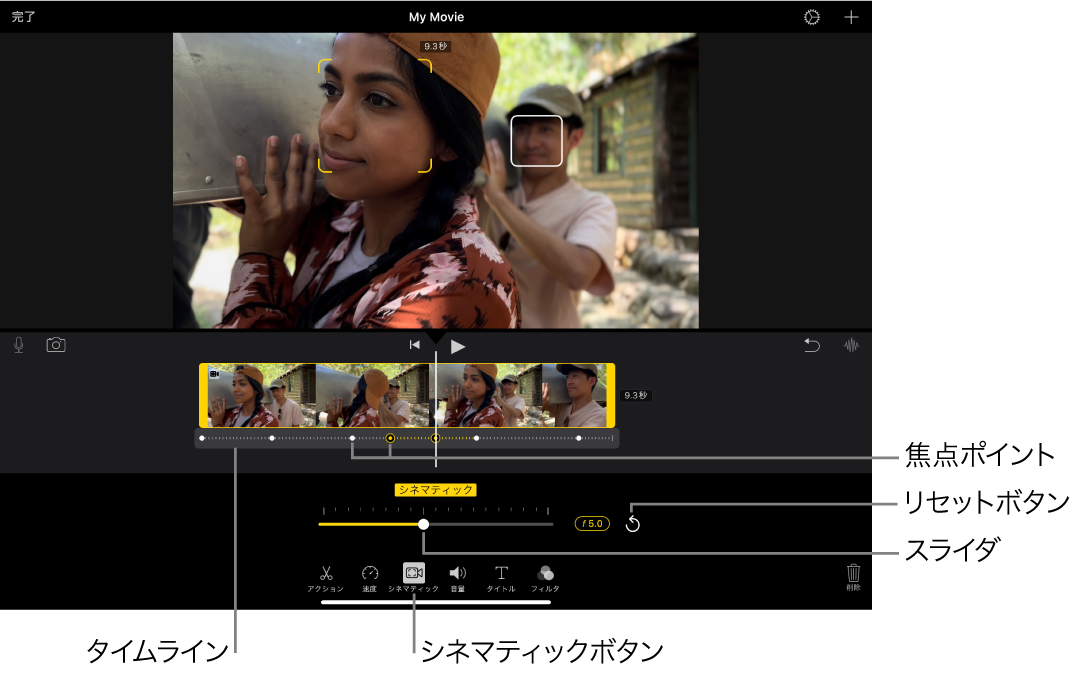The width and height of the screenshot is (1075, 673).
Task: Click the clip's left yellow trim handle
Action: pos(204,395)
